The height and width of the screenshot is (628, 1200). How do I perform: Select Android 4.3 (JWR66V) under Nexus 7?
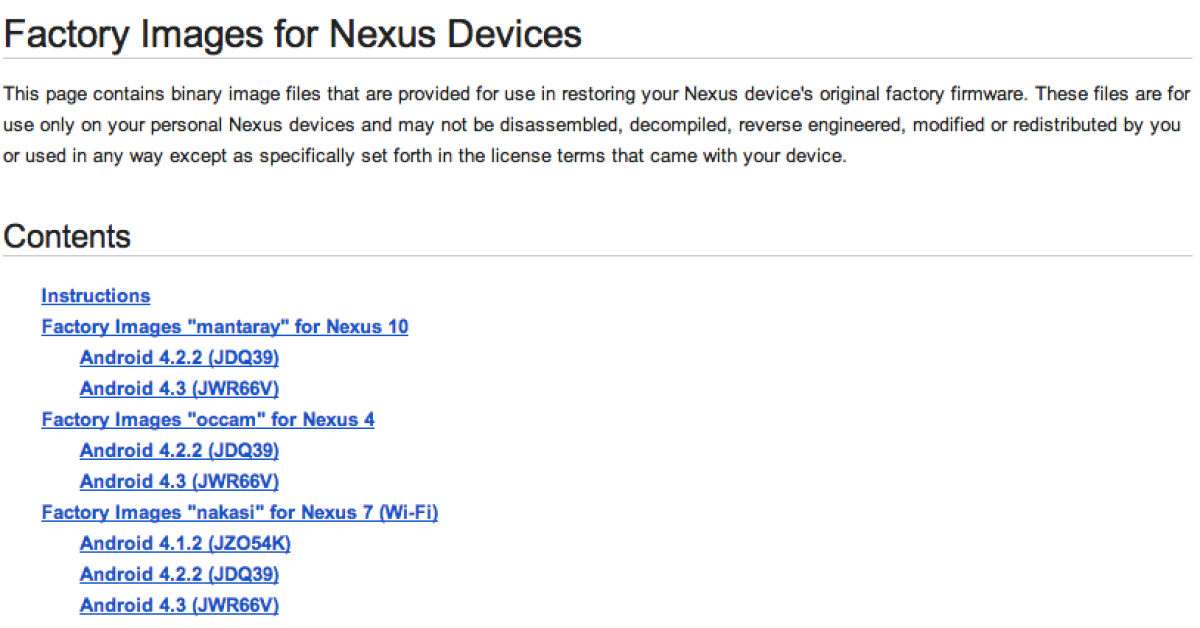click(179, 606)
